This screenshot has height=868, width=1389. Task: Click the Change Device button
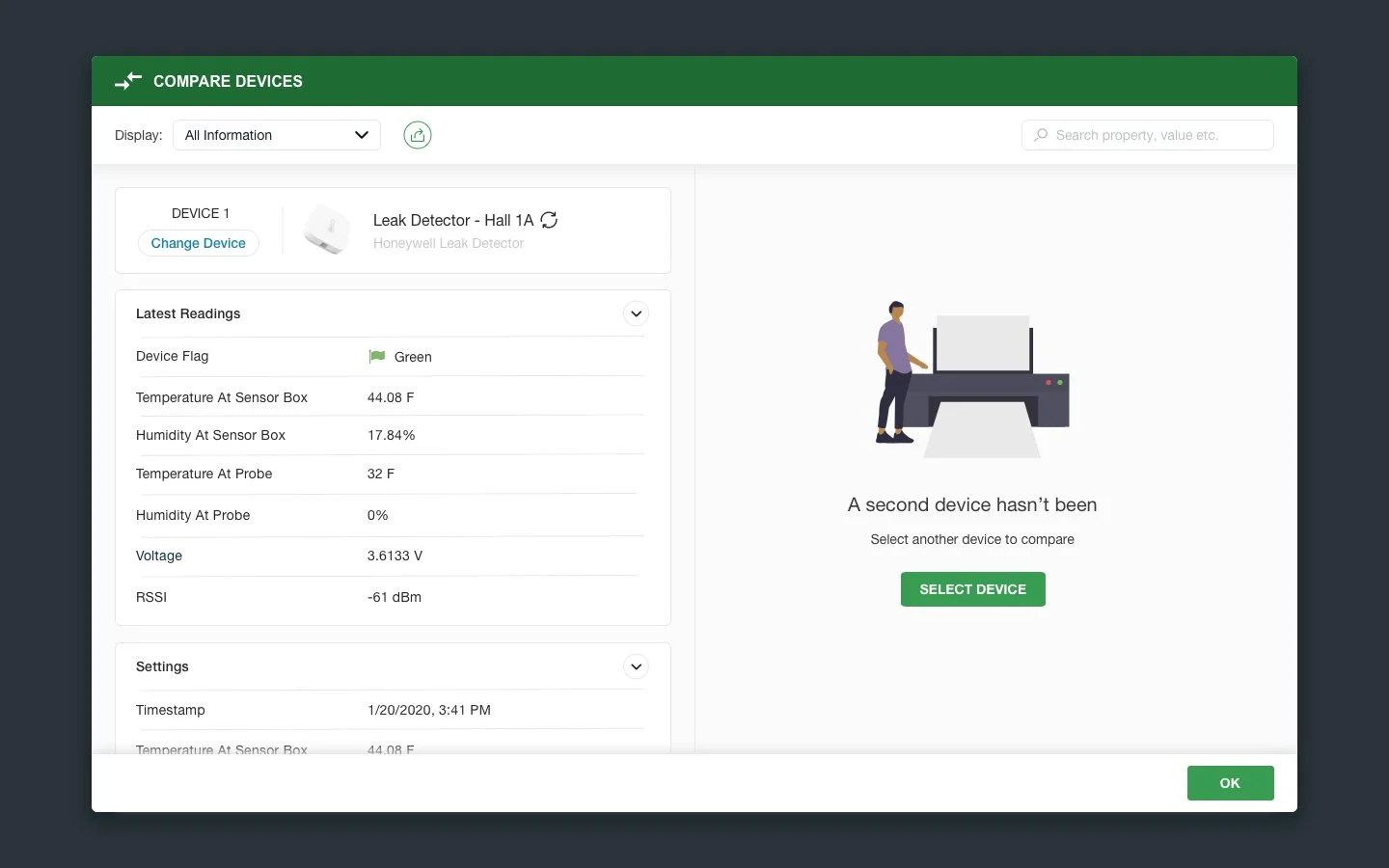(x=199, y=243)
